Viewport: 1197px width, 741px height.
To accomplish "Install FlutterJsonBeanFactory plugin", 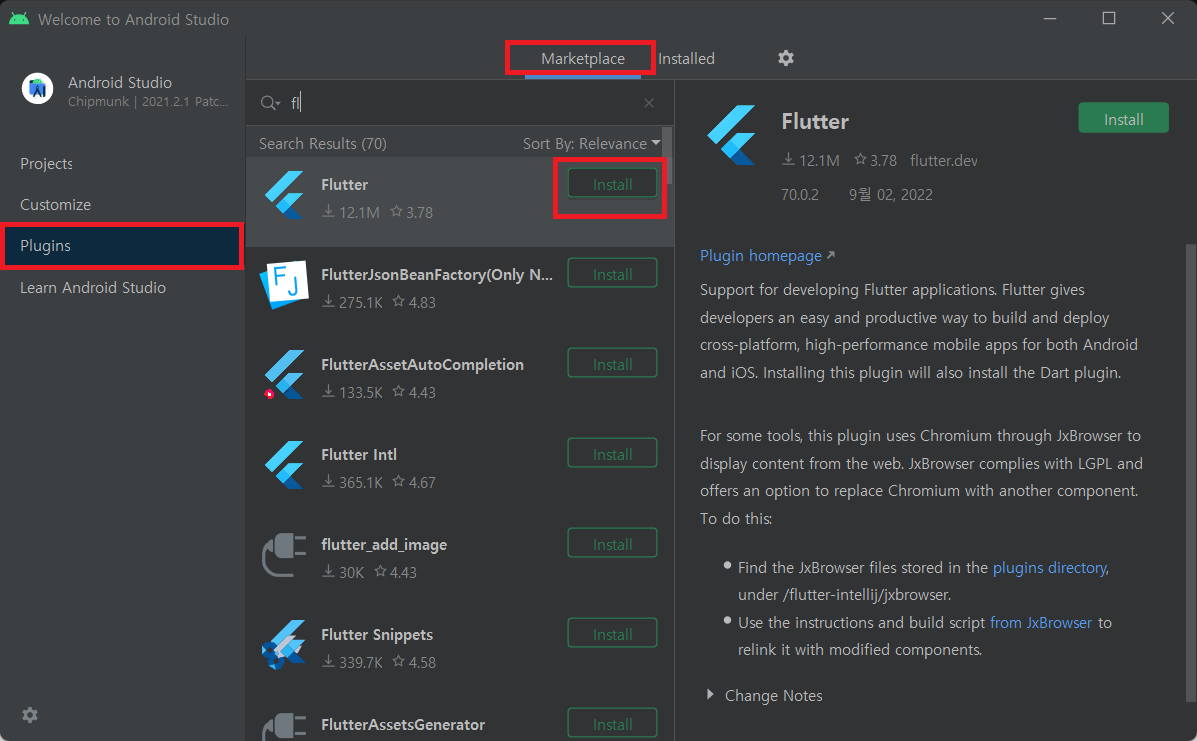I will tap(612, 274).
